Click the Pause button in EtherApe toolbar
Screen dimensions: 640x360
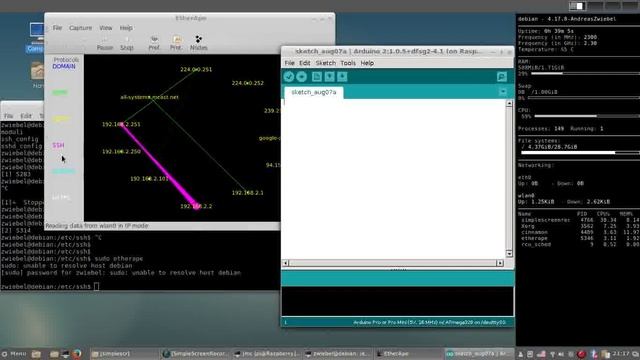click(x=105, y=43)
